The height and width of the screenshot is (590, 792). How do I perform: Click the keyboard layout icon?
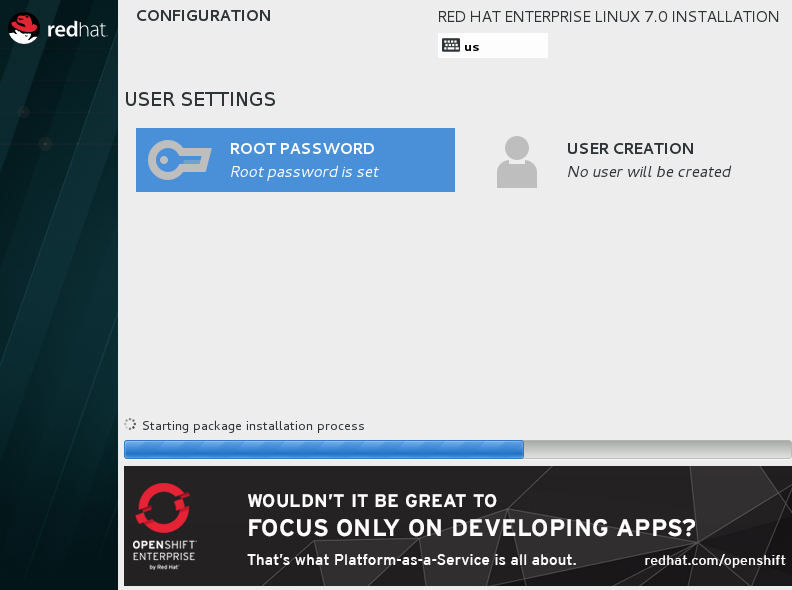[451, 45]
